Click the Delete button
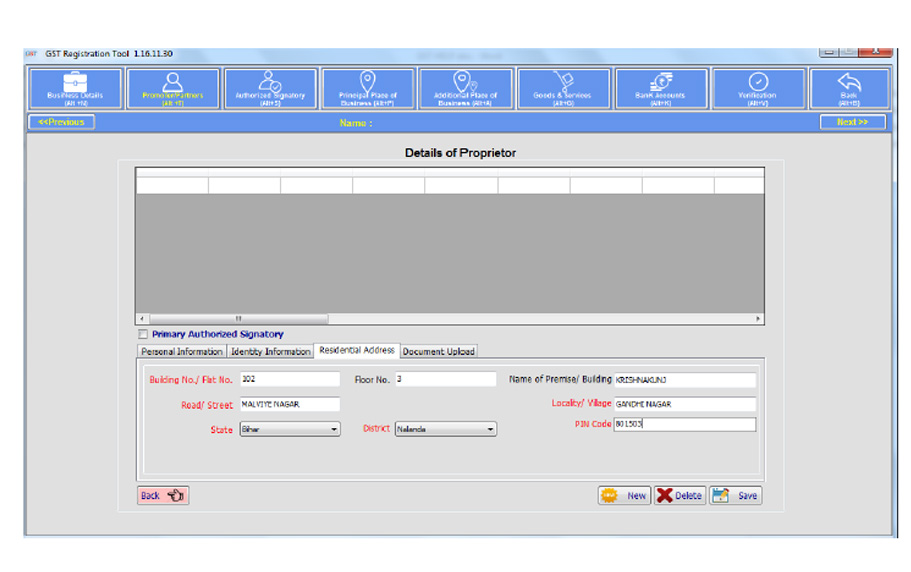The image size is (911, 572). (680, 495)
